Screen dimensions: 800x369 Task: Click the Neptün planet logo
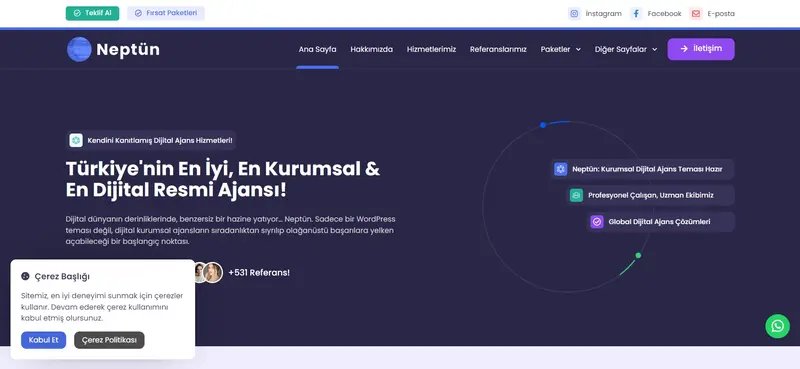[79, 49]
